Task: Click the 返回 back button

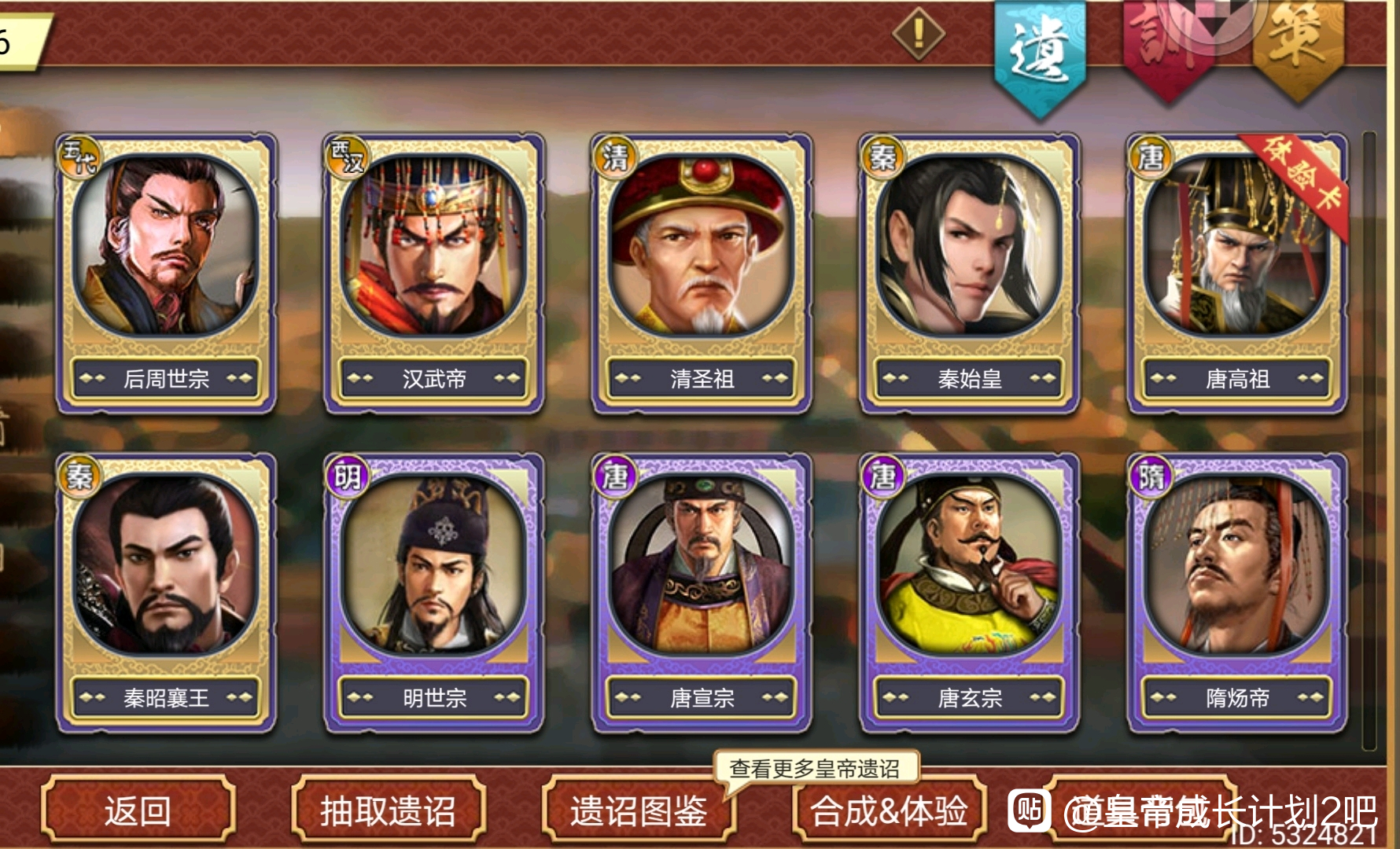Action: (138, 810)
